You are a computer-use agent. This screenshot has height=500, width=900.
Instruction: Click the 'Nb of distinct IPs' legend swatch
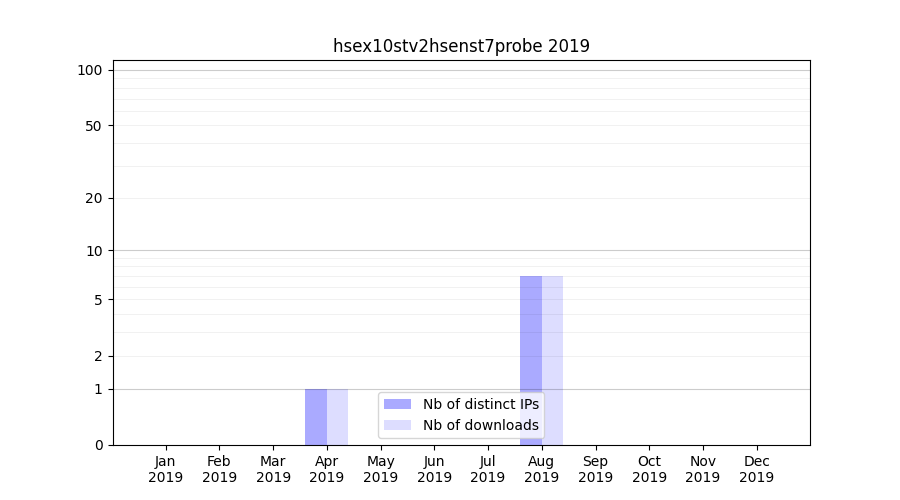397,404
